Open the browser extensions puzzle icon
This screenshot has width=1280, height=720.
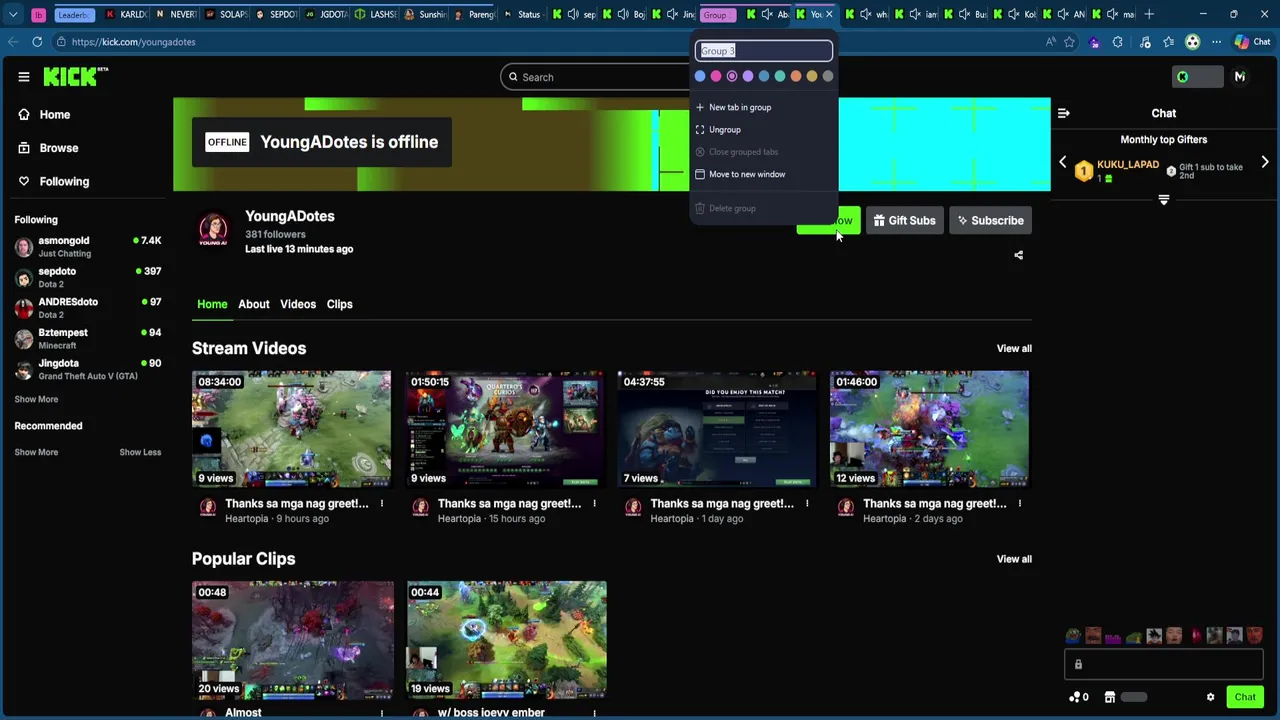pyautogui.click(x=1118, y=42)
